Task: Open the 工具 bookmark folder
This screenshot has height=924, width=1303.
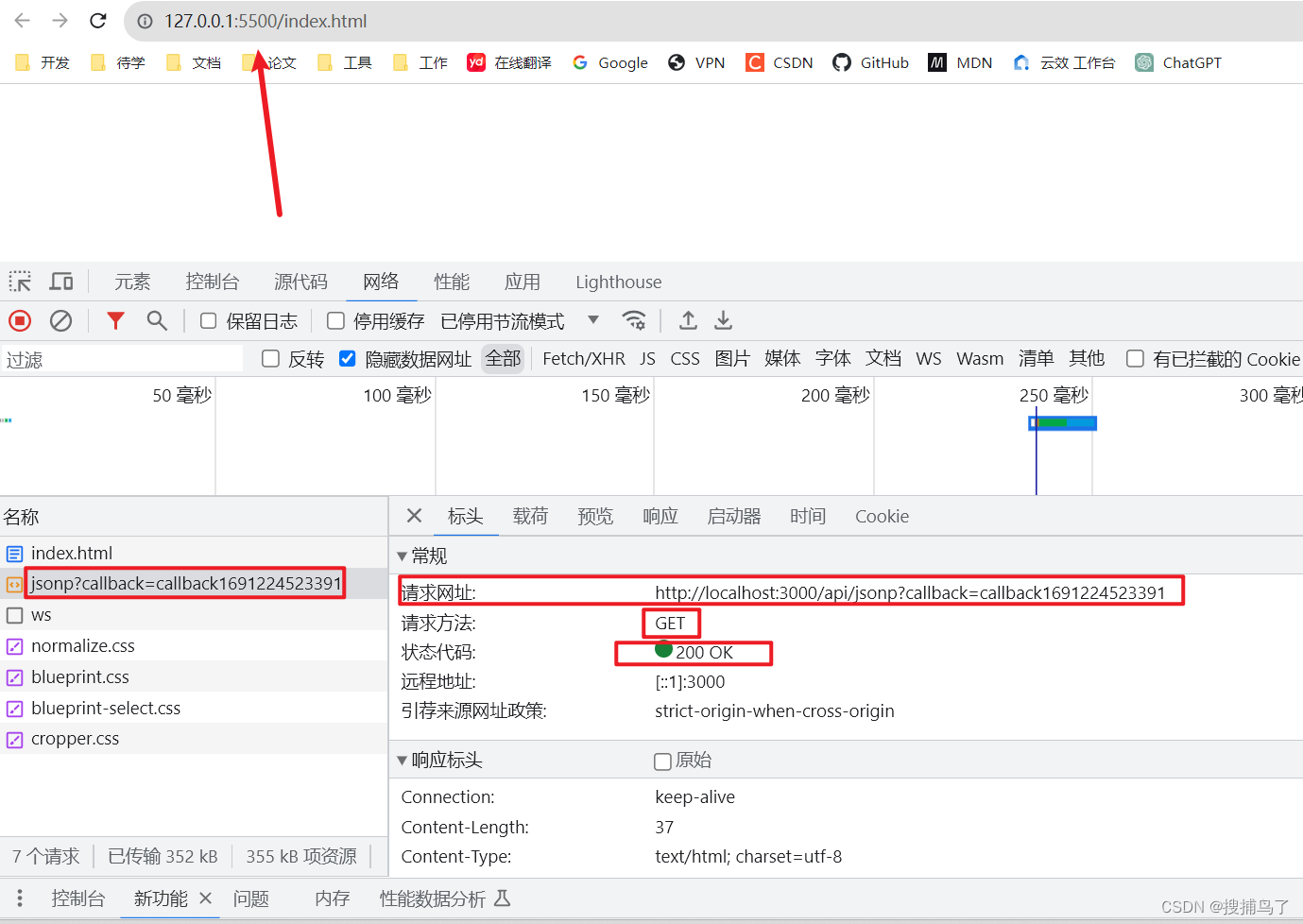Action: click(x=345, y=62)
